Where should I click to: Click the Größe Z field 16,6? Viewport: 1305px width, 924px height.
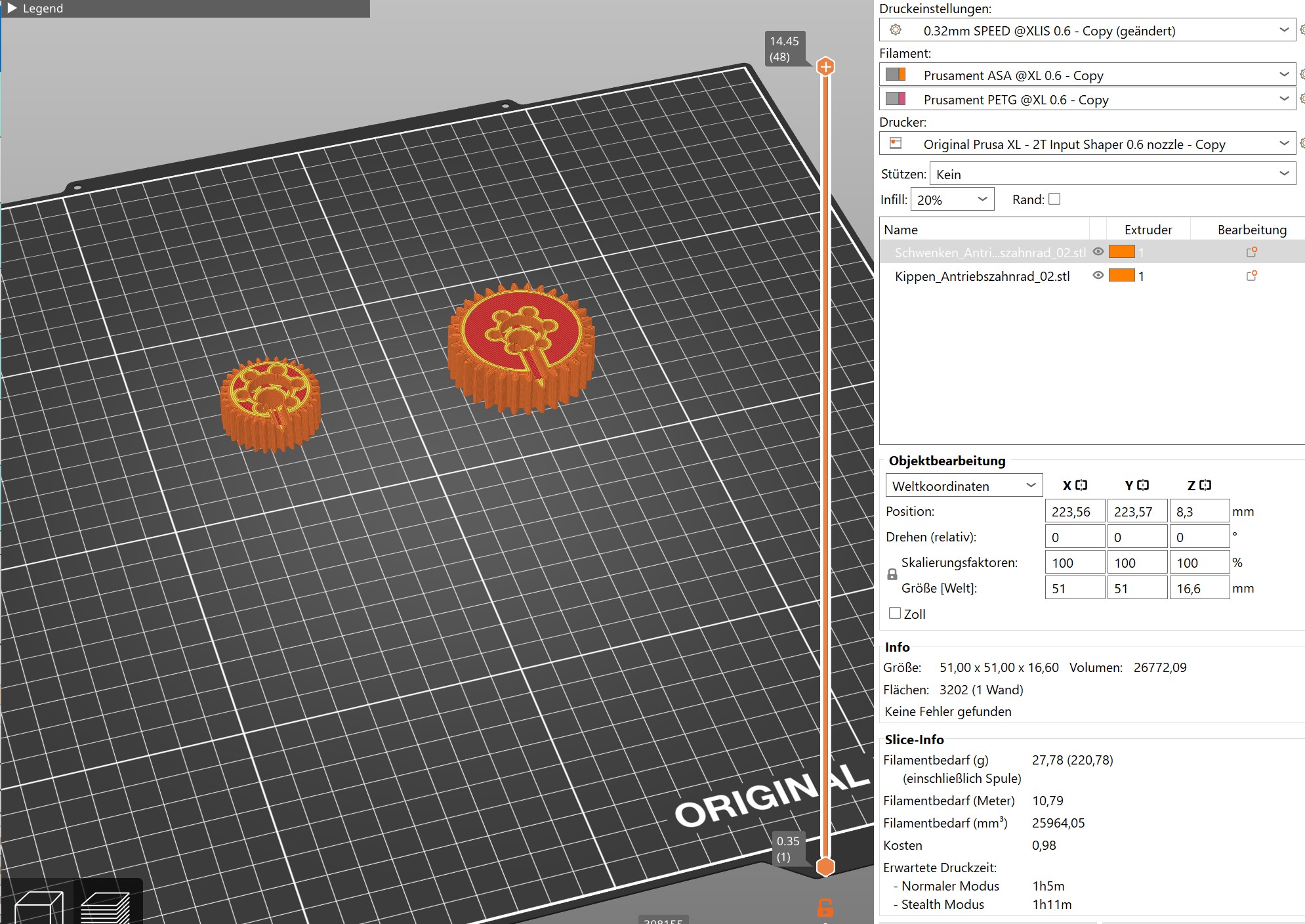pyautogui.click(x=1199, y=588)
